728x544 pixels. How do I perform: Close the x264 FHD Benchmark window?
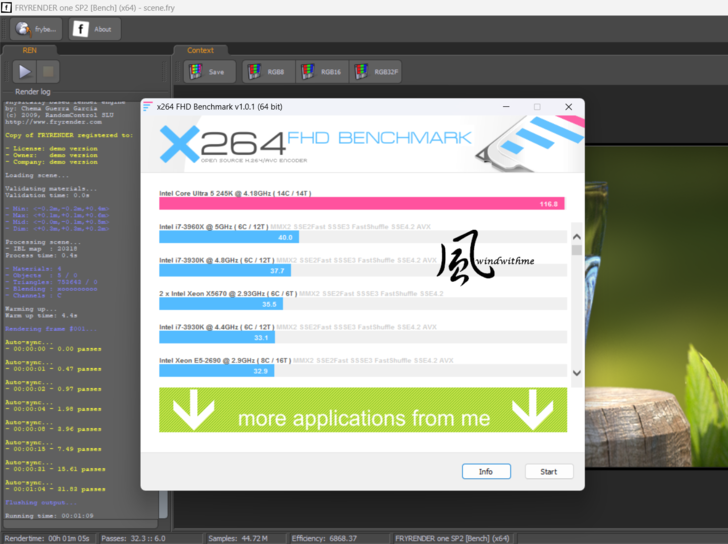(569, 107)
